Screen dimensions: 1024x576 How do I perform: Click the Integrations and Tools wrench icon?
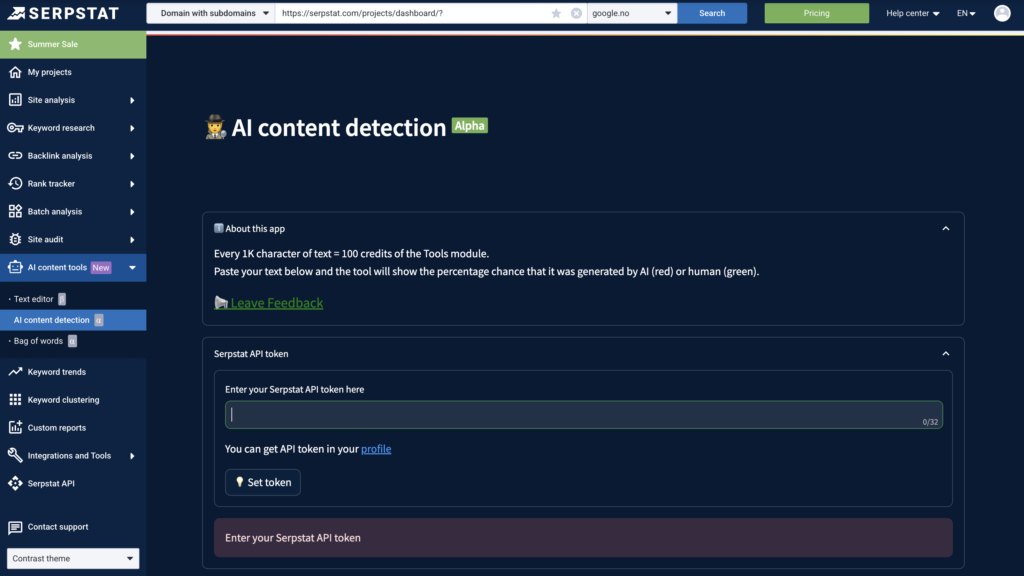click(x=15, y=455)
